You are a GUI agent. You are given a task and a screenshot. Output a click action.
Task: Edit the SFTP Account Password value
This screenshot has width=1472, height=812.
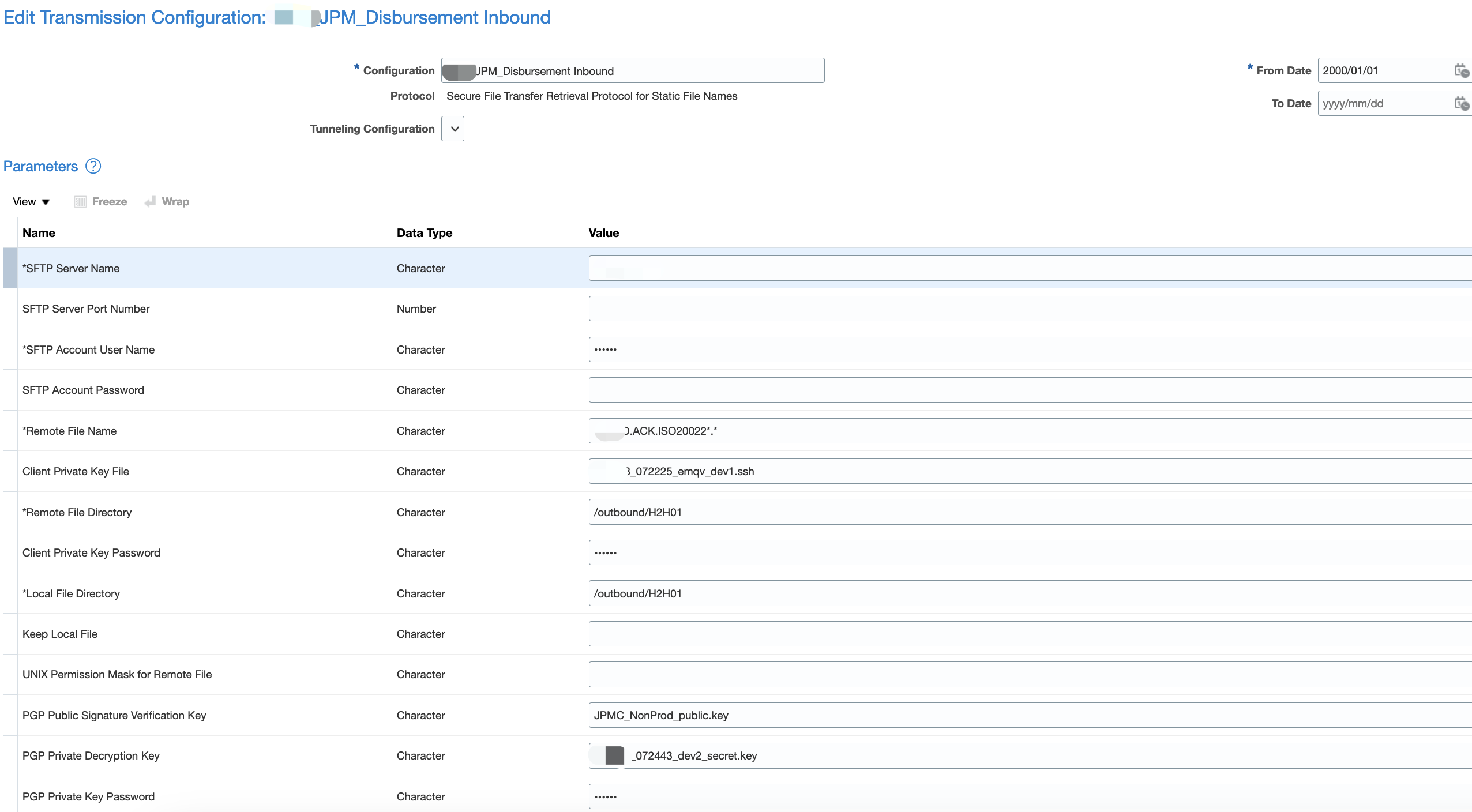[865, 389]
